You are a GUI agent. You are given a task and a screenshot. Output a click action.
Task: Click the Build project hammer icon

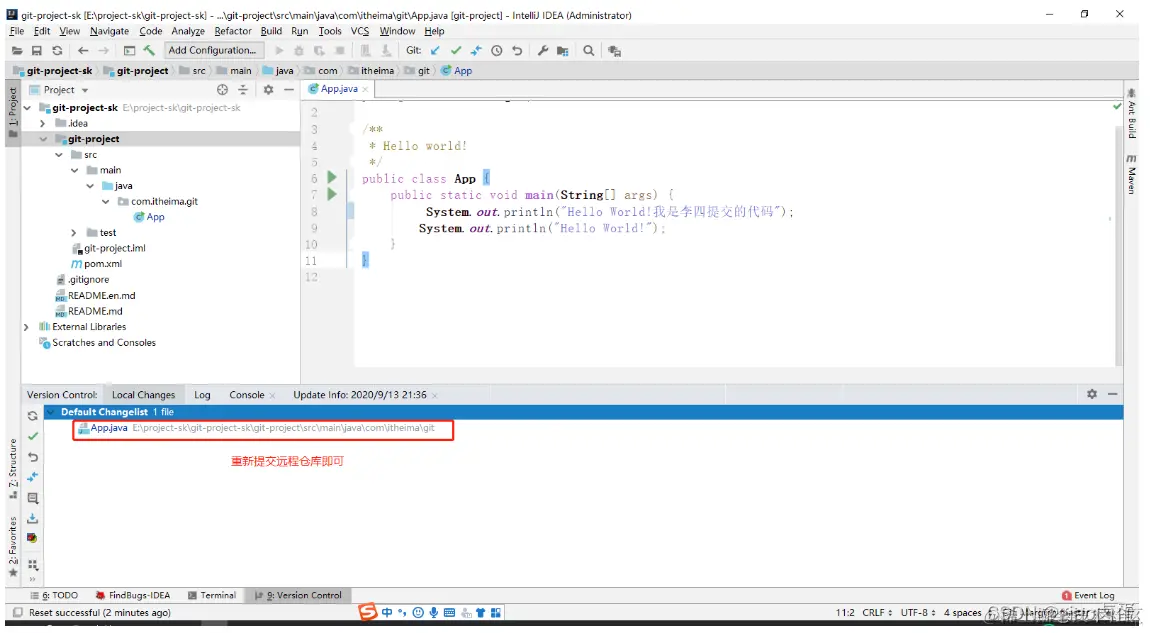149,51
